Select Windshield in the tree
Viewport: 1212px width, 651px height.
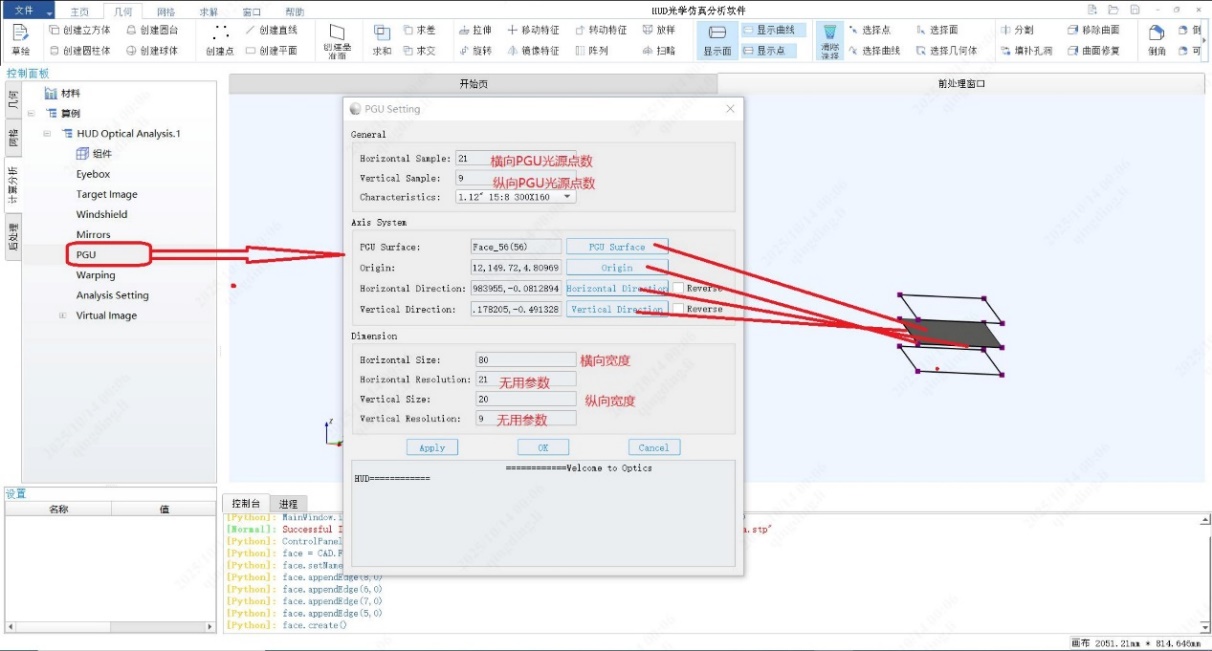(102, 214)
